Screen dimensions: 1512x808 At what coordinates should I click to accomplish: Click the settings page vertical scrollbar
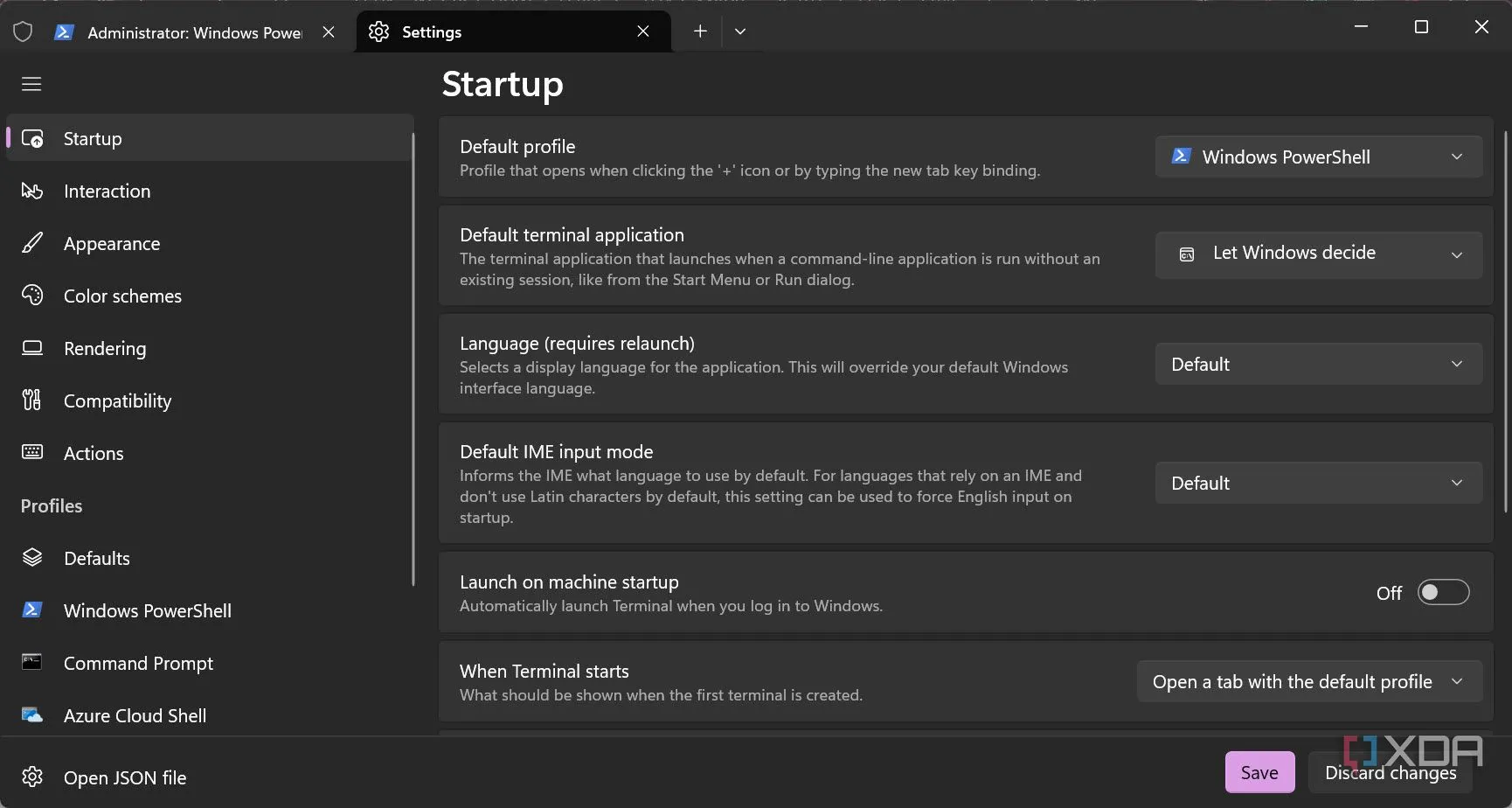(x=1505, y=322)
